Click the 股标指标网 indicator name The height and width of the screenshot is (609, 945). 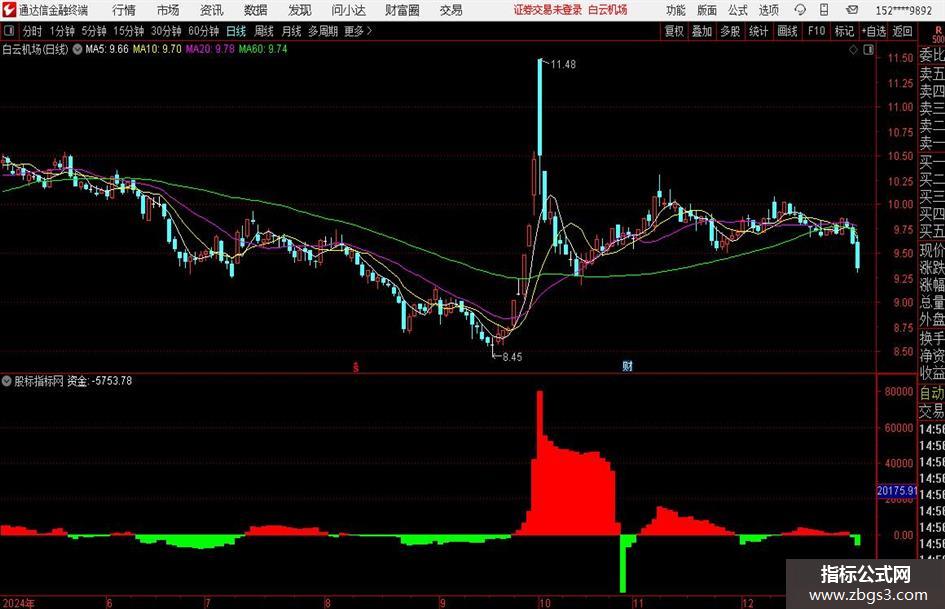tap(39, 381)
